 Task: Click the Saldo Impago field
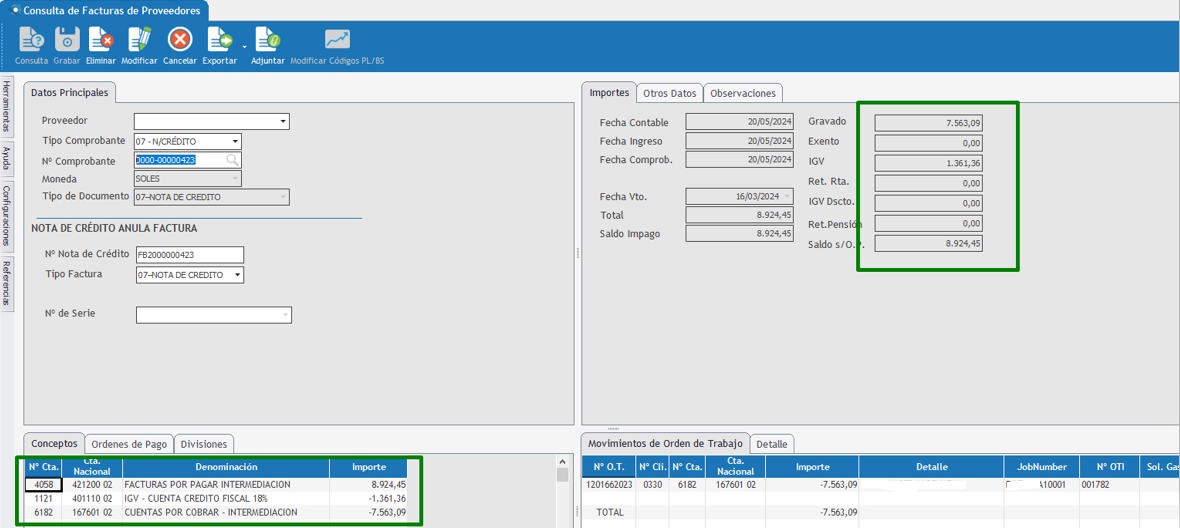coord(740,234)
